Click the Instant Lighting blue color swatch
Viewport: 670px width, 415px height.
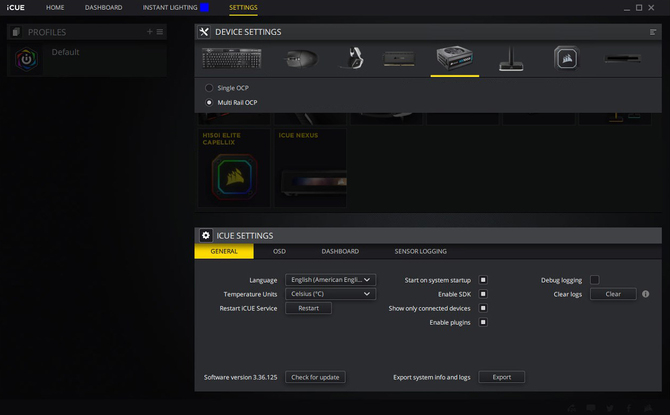tap(205, 7)
